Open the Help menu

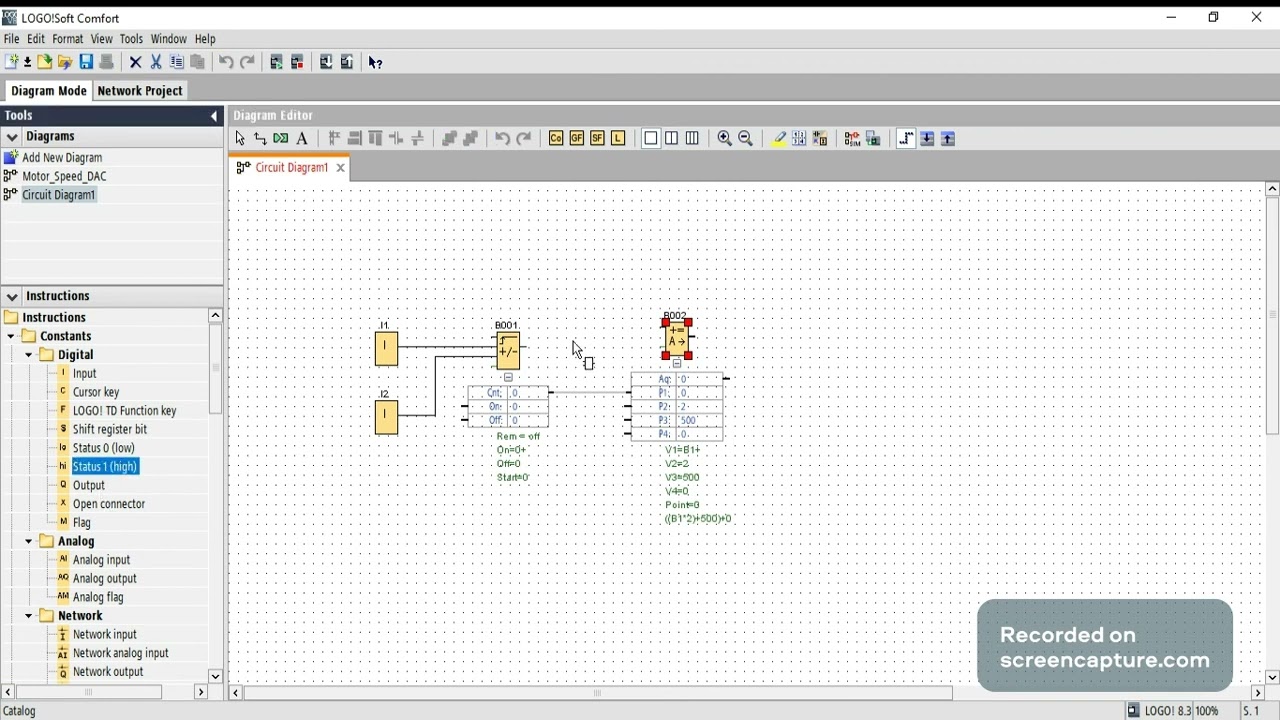(x=205, y=39)
